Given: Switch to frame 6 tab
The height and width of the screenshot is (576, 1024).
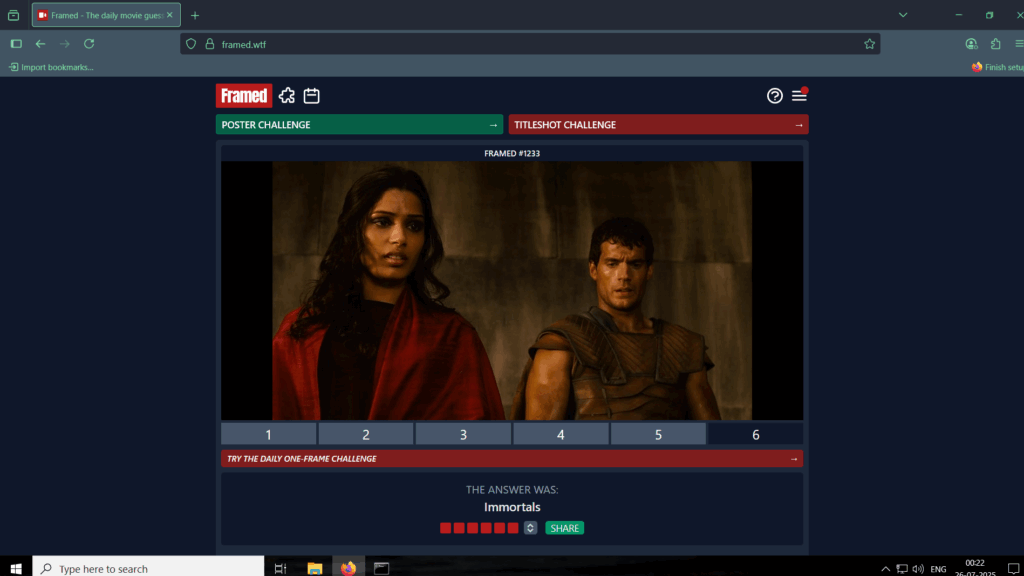Looking at the screenshot, I should (755, 434).
